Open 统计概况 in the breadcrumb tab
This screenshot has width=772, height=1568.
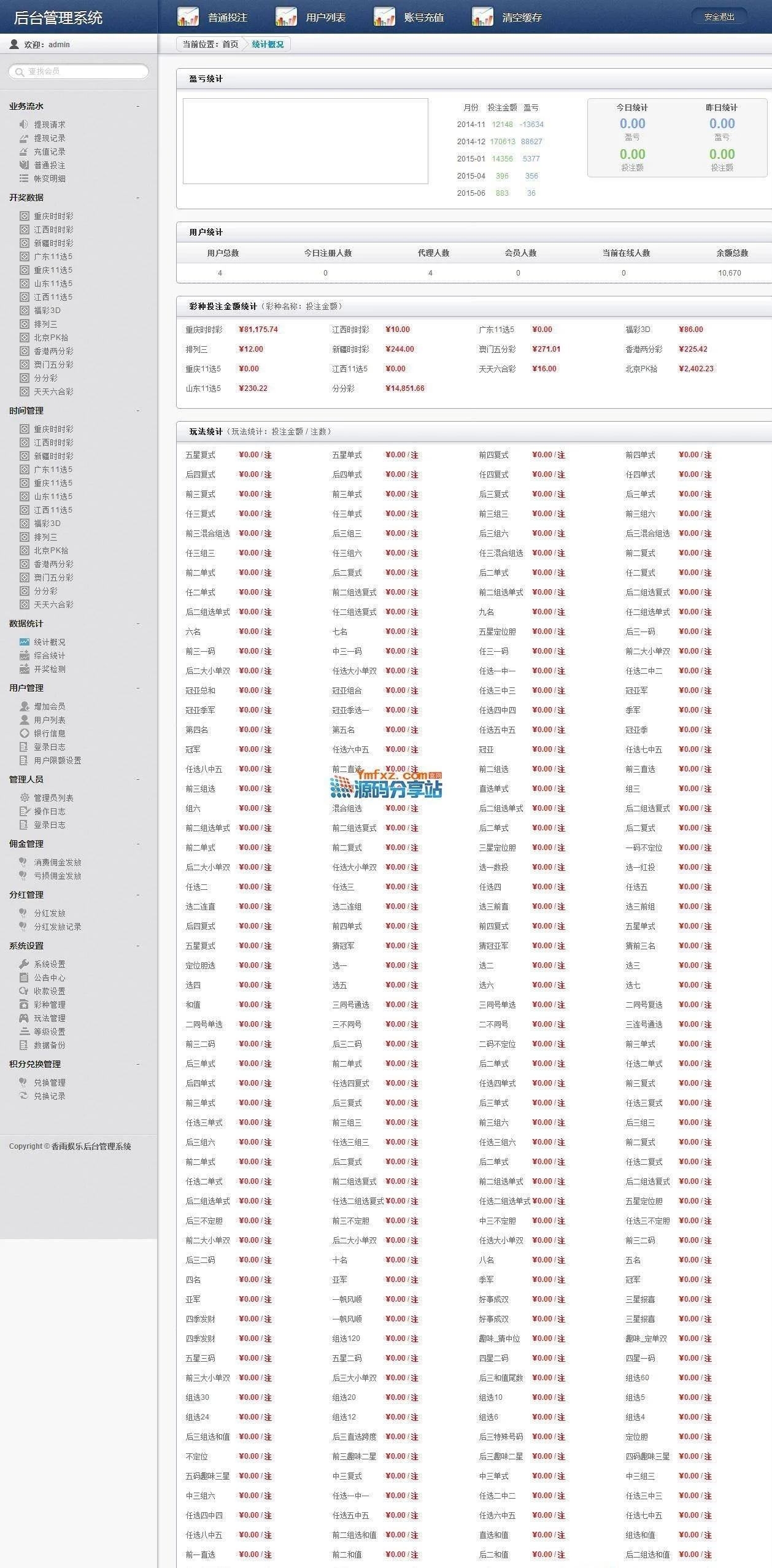coord(268,44)
